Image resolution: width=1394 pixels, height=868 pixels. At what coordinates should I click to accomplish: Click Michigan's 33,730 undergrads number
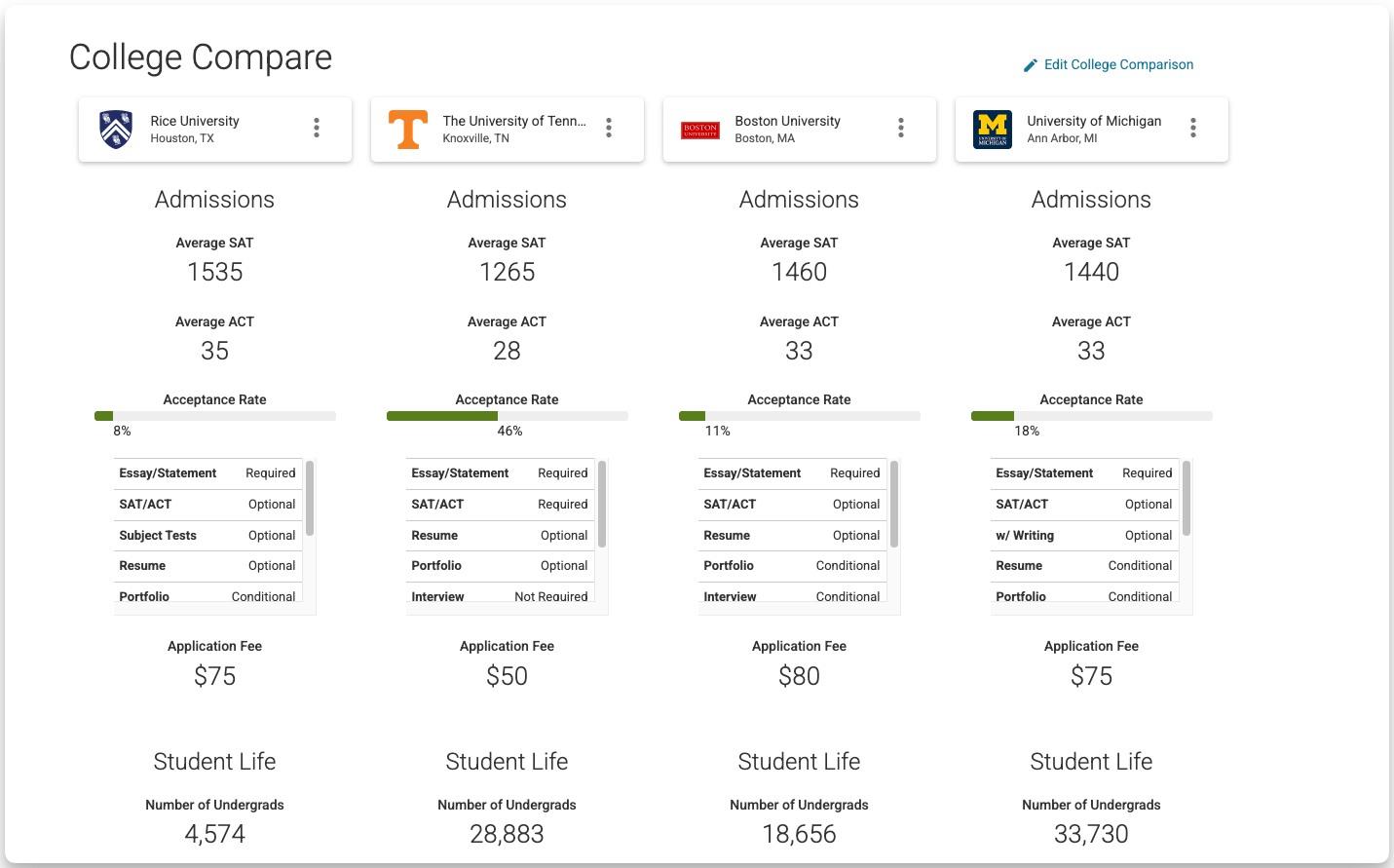pyautogui.click(x=1092, y=834)
